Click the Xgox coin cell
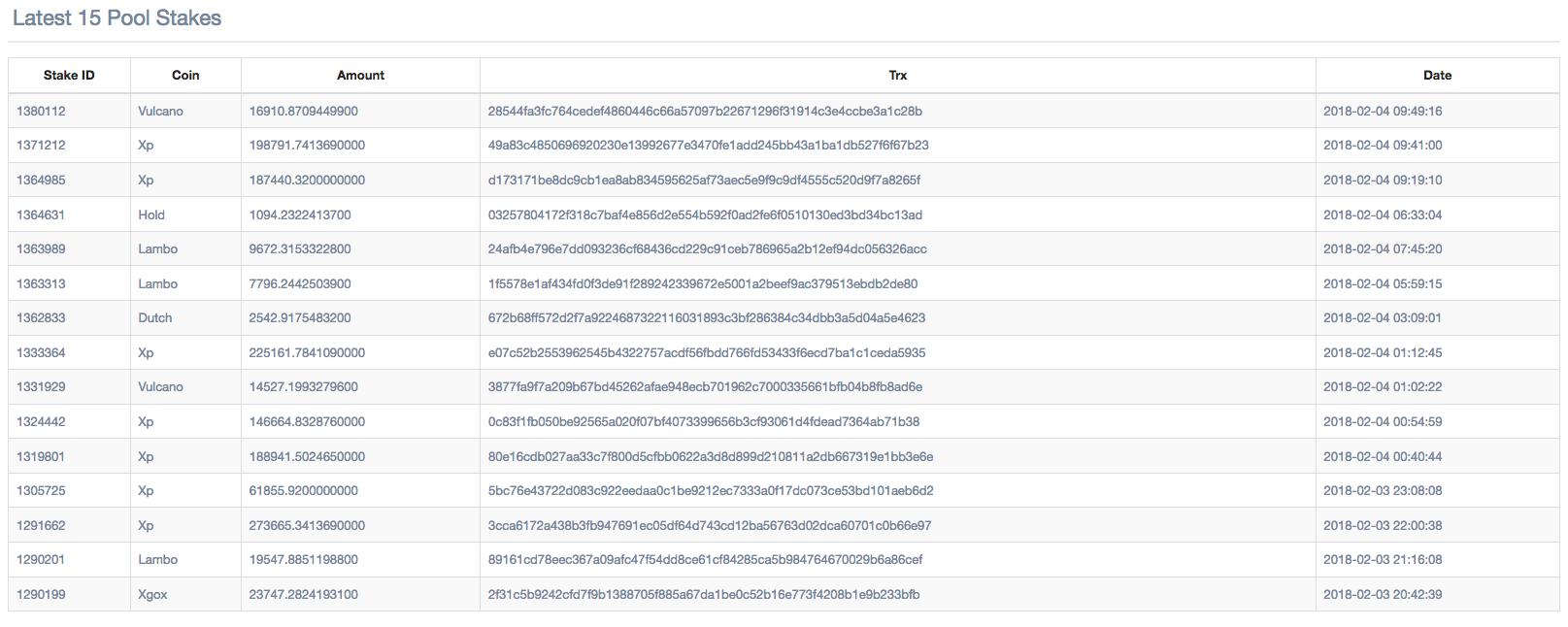1568x627 pixels. (x=152, y=595)
